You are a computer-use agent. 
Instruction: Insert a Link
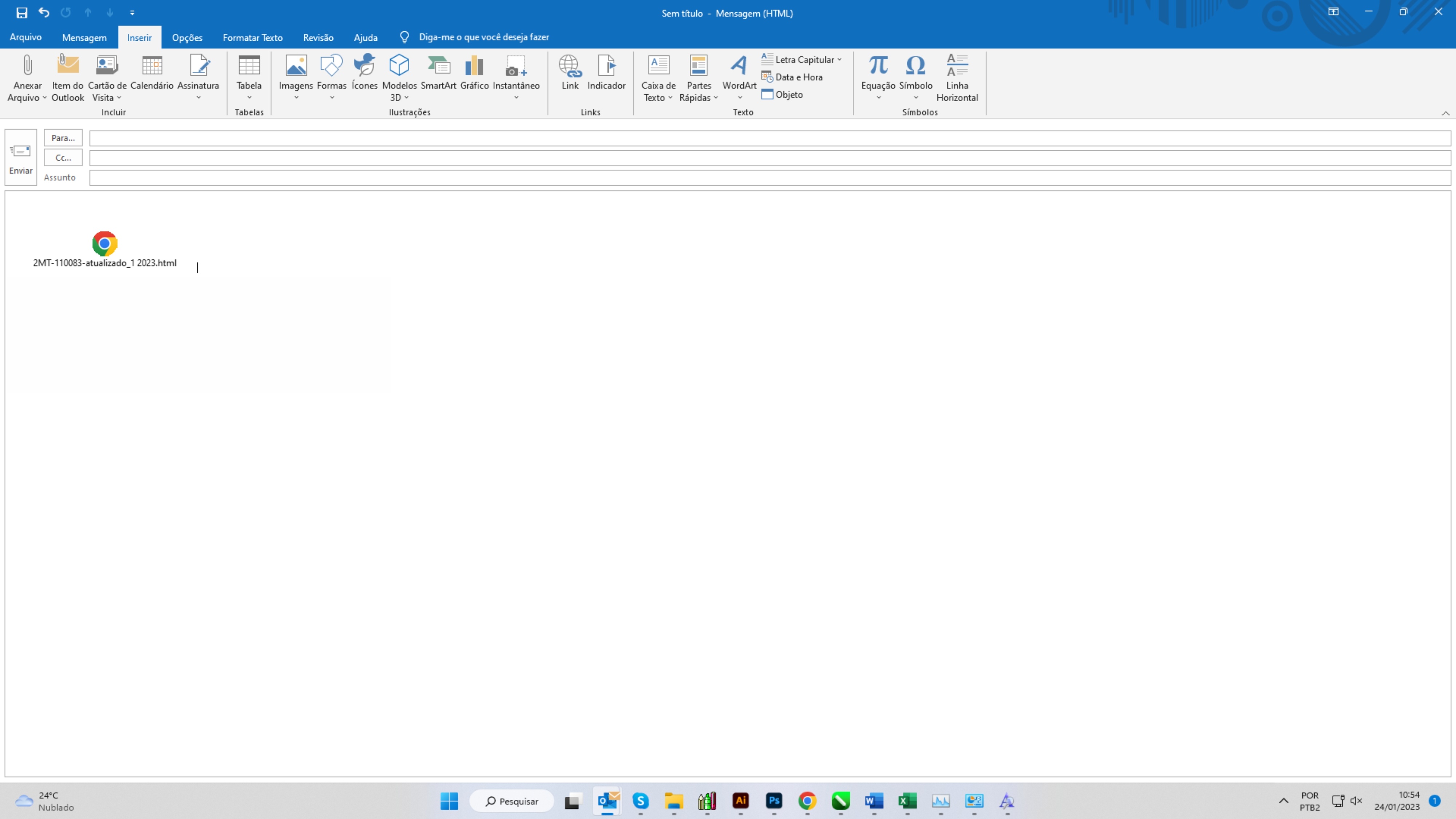(x=570, y=72)
